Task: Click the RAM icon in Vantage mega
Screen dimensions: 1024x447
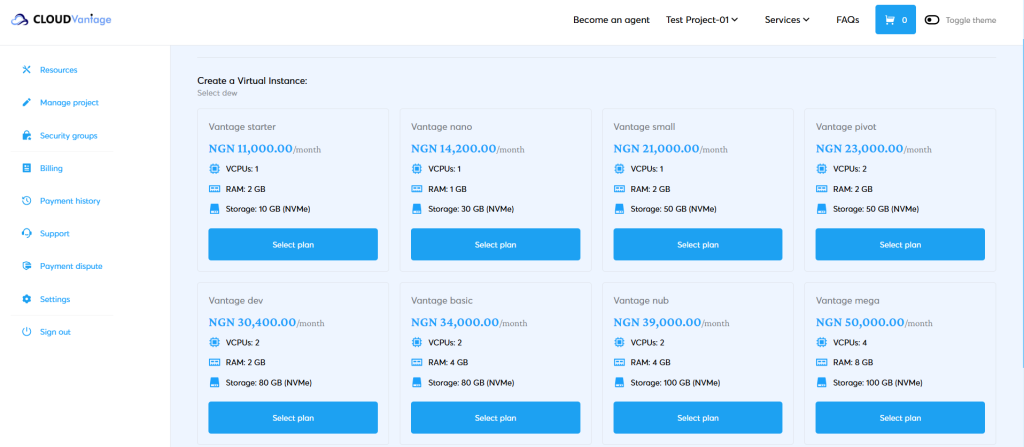Action: [822, 362]
